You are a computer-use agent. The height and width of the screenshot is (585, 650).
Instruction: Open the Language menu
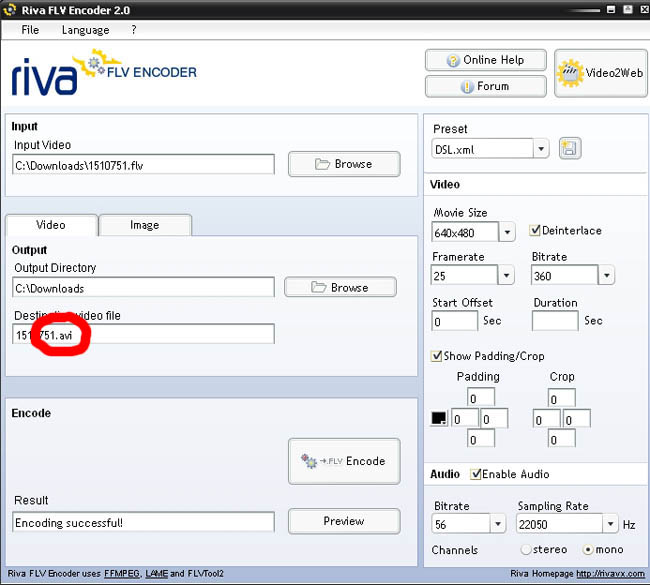(x=85, y=30)
